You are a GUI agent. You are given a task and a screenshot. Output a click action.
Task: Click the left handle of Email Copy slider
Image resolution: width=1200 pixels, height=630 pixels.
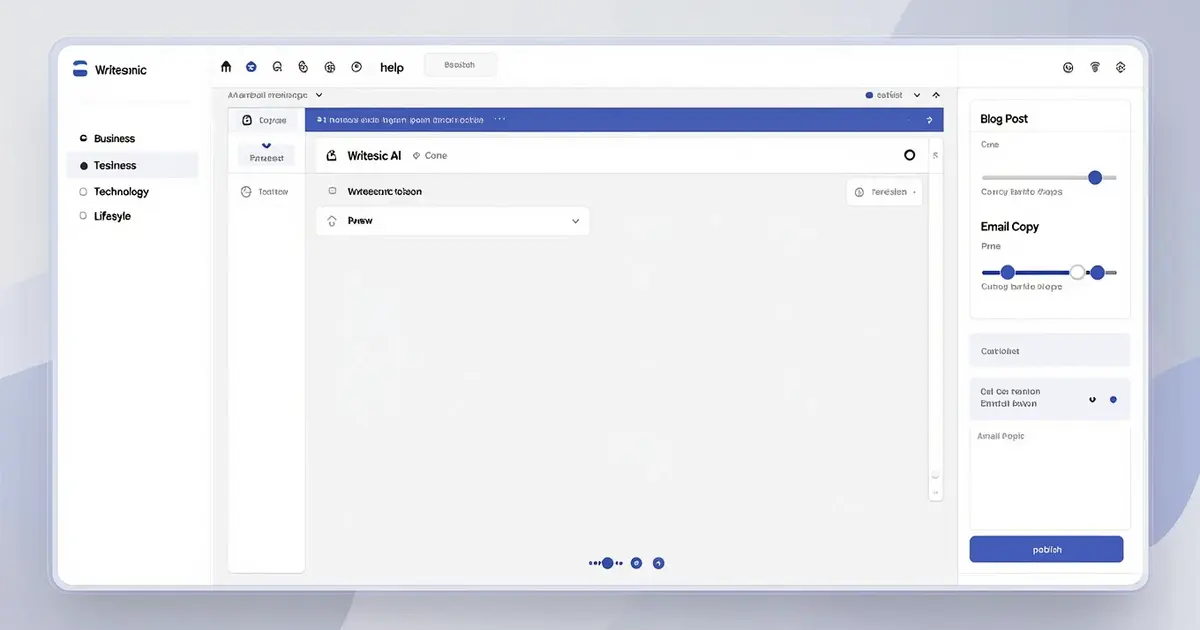click(1008, 272)
